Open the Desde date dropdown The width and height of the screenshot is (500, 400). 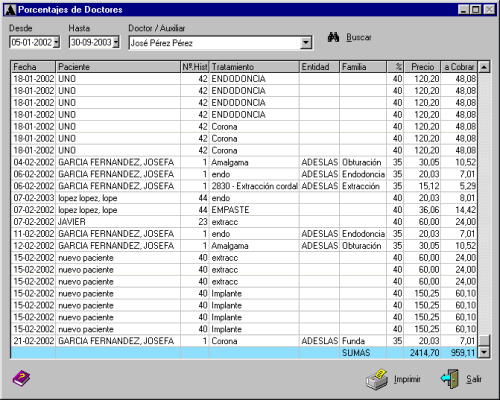coord(56,42)
